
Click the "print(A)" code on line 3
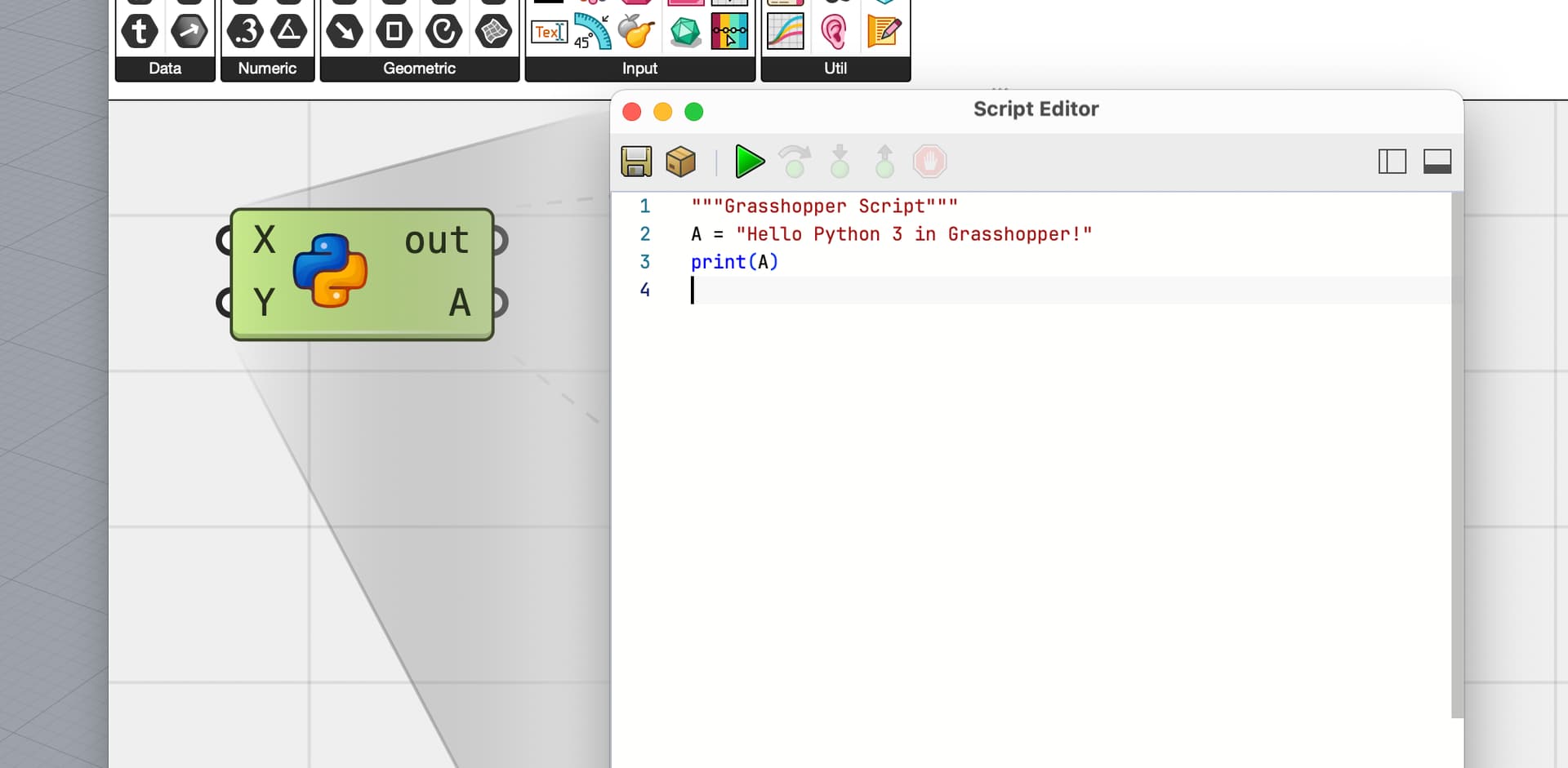[735, 262]
